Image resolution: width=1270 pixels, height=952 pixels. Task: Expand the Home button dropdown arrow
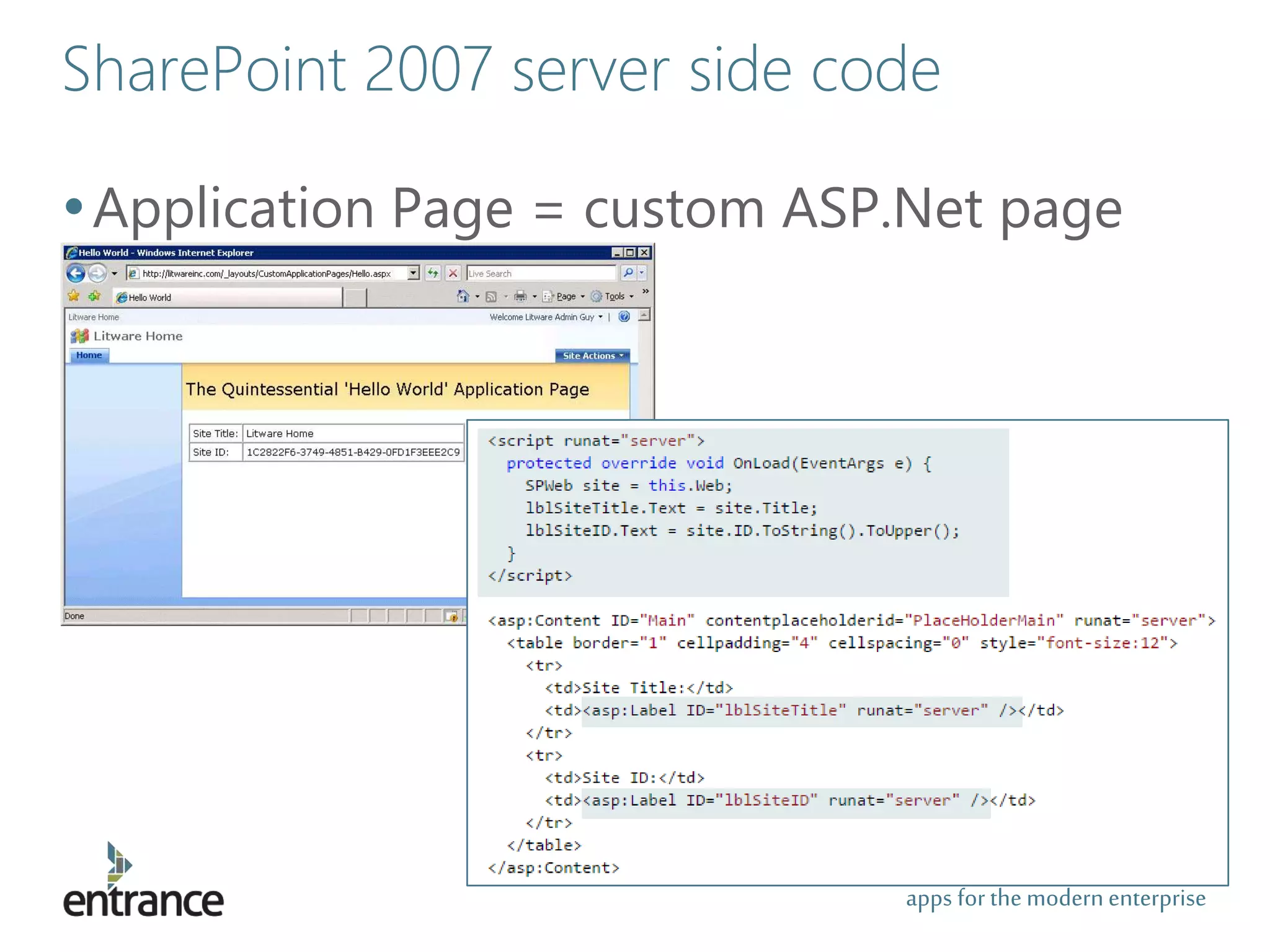pyautogui.click(x=477, y=297)
